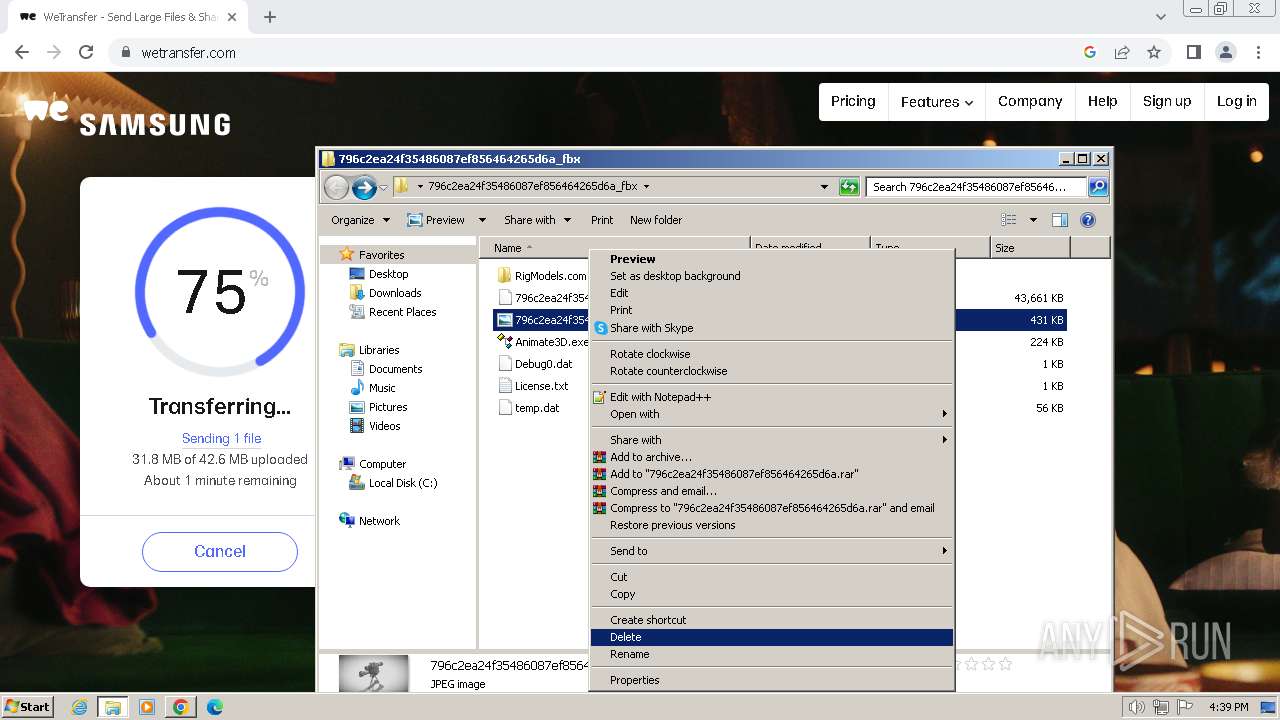Open the media player taskbar icon
Viewport: 1280px width, 720px height.
coord(147,707)
